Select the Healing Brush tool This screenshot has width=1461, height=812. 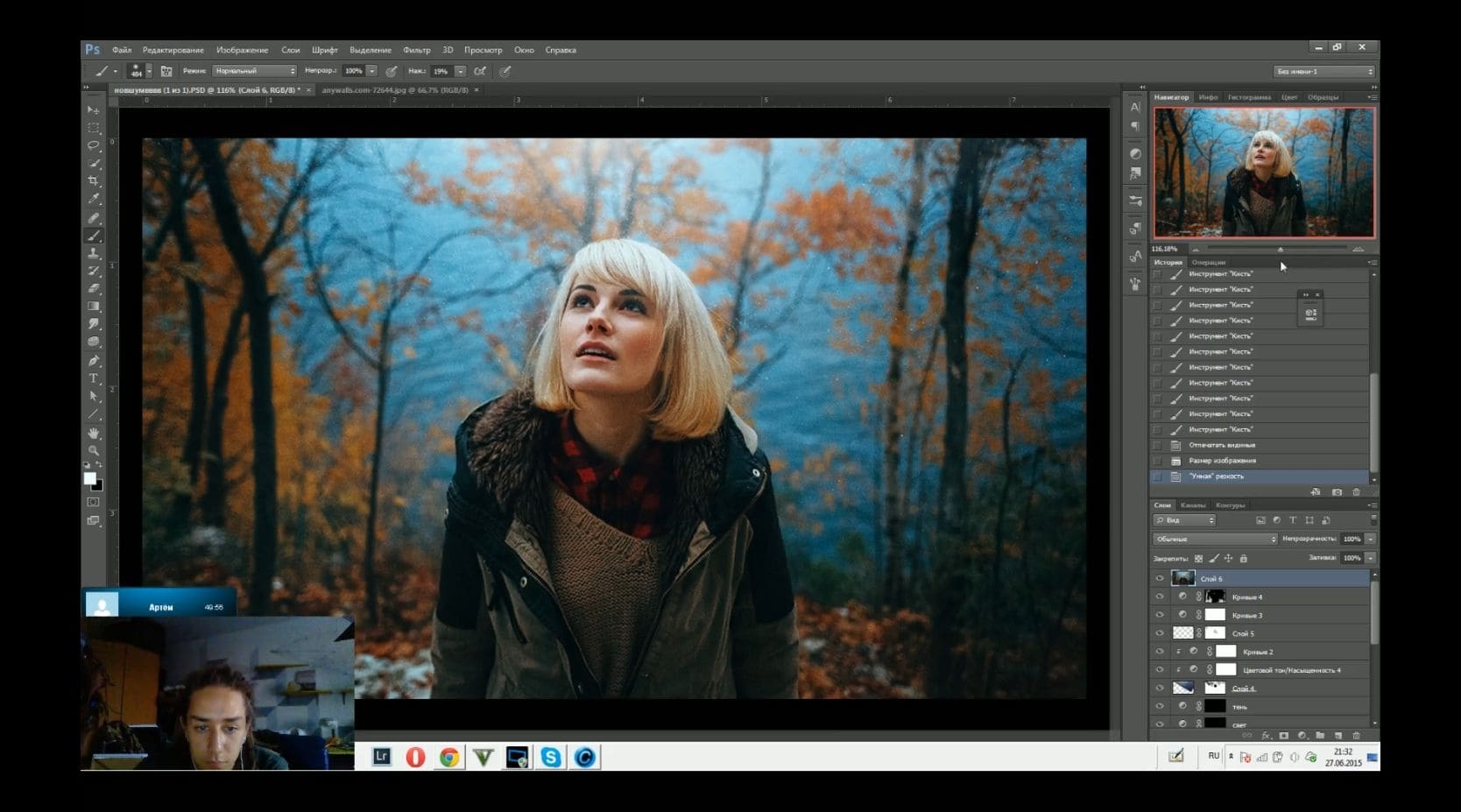click(x=94, y=217)
